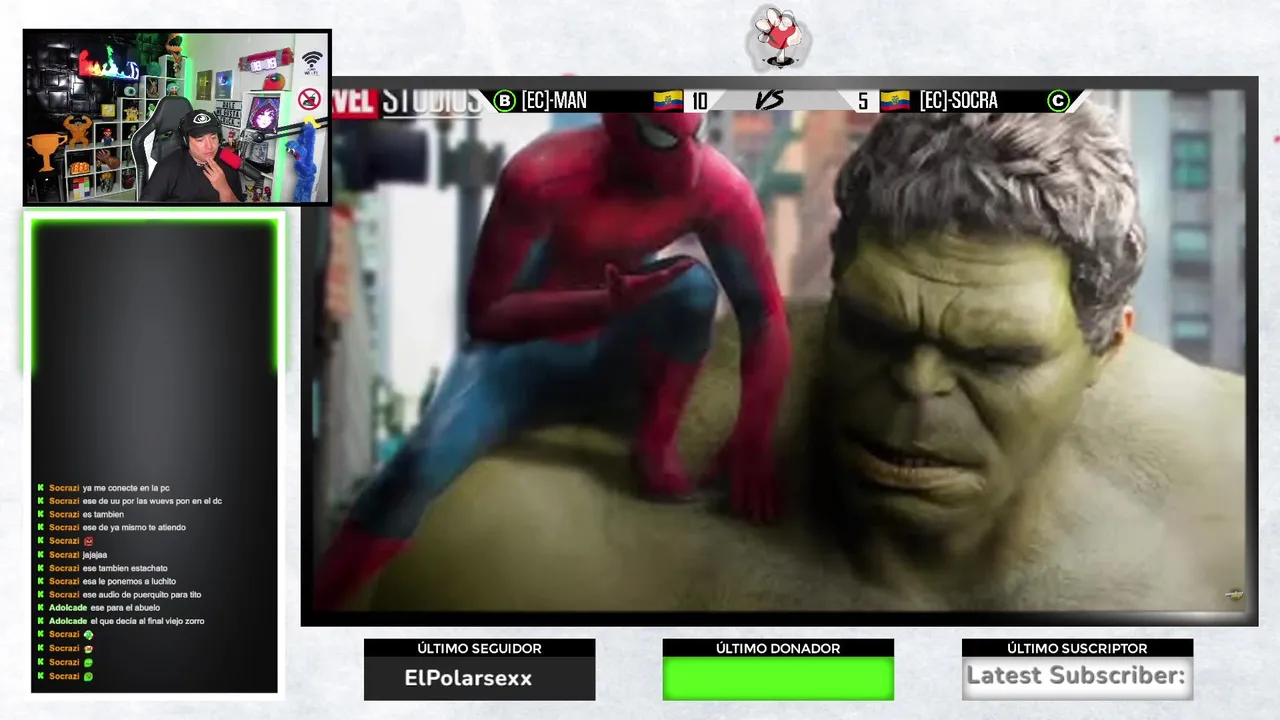Click chat message 'ese de ya mismo te atiendo'
Viewport: 1280px width, 720px height.
134,527
